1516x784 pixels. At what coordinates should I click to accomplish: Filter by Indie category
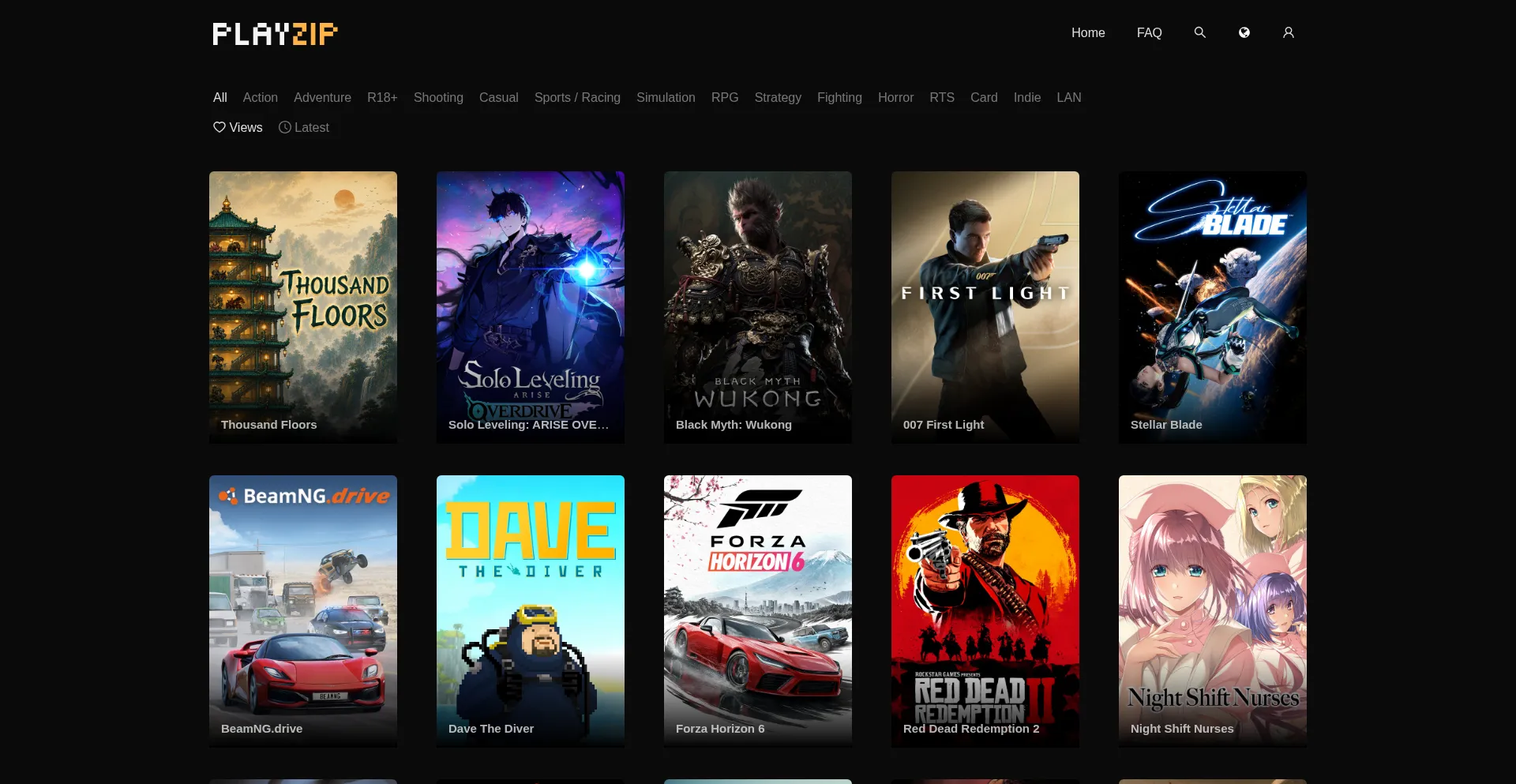coord(1027,97)
